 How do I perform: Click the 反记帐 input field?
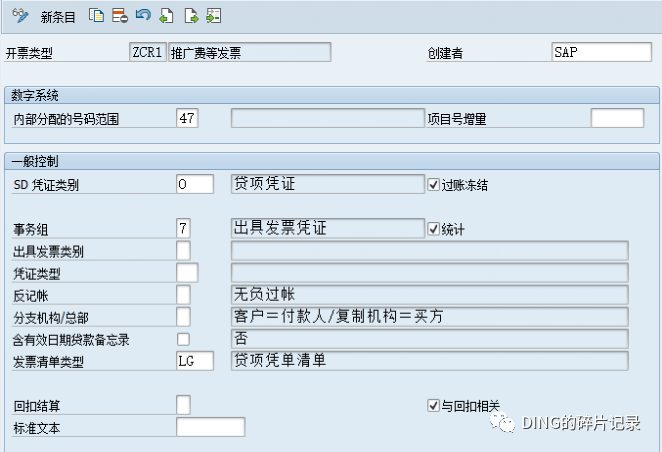(183, 295)
